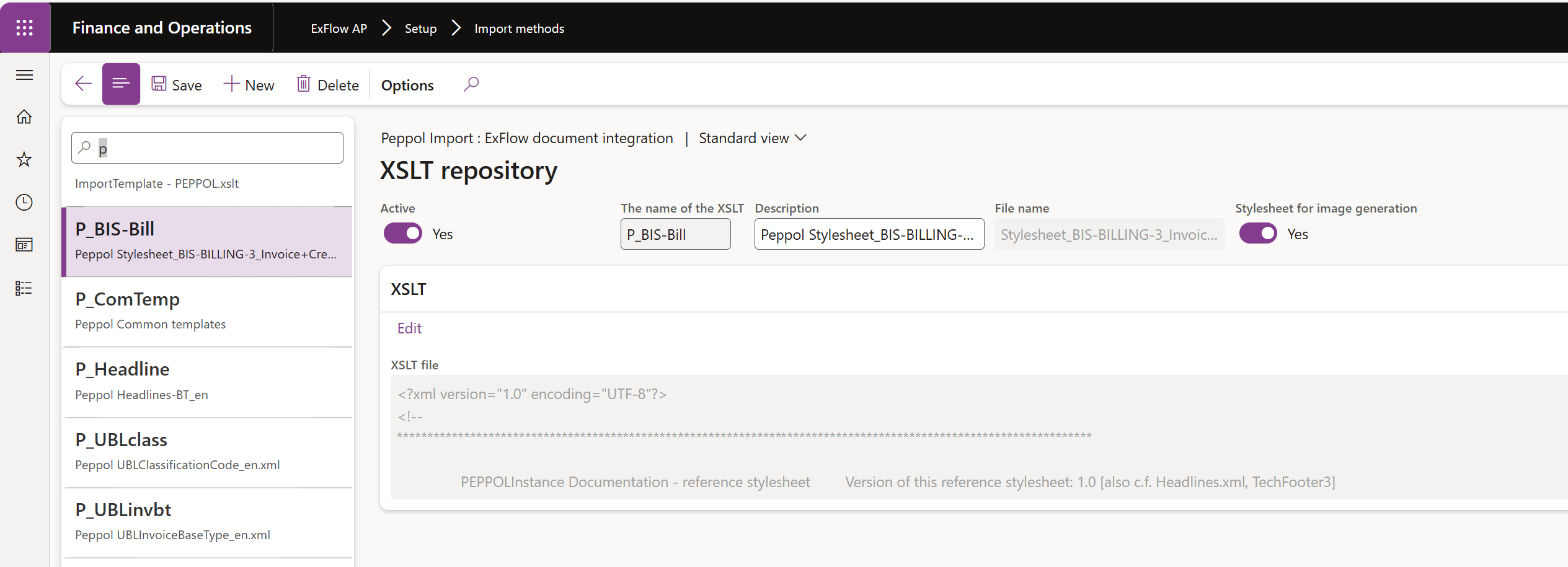Click the xml version declaration line
Image resolution: width=1568 pixels, height=567 pixels.
click(x=532, y=394)
